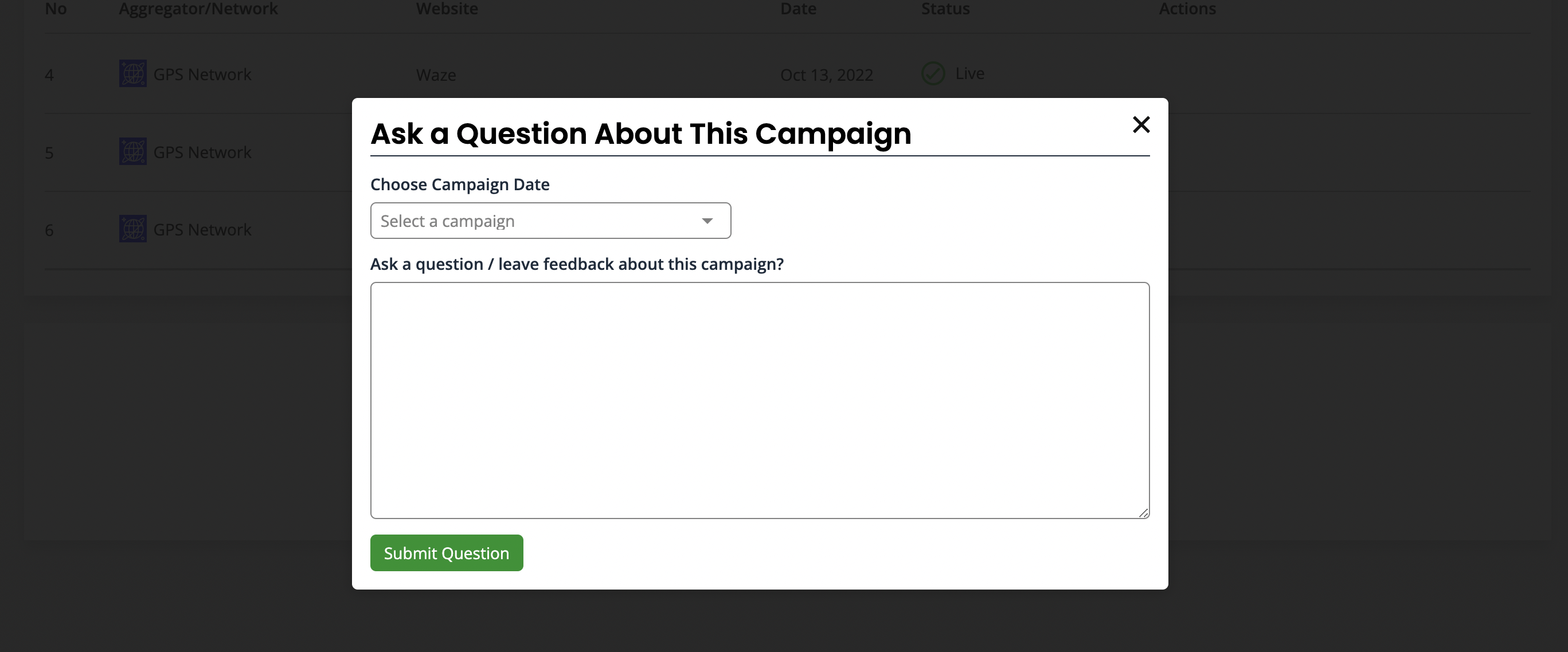Close the Ask a Question dialog
This screenshot has width=1568, height=652.
click(1141, 125)
